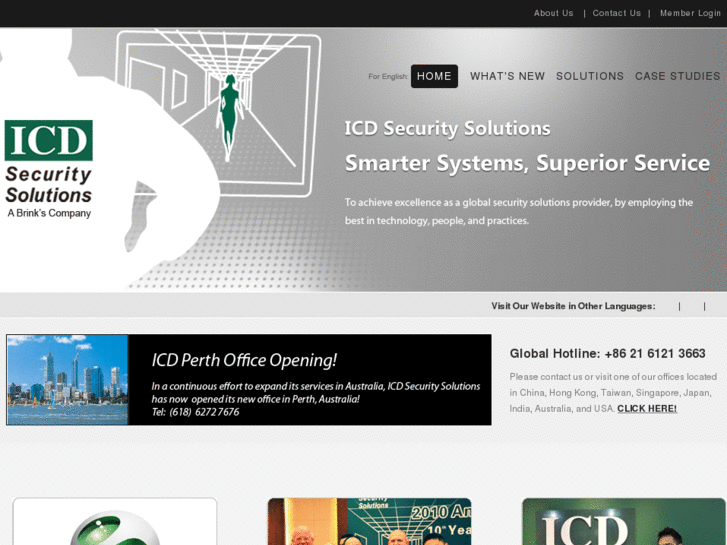The image size is (727, 545).
Task: Click the mission statement starting 'To achieve excellence'
Action: coord(519,212)
